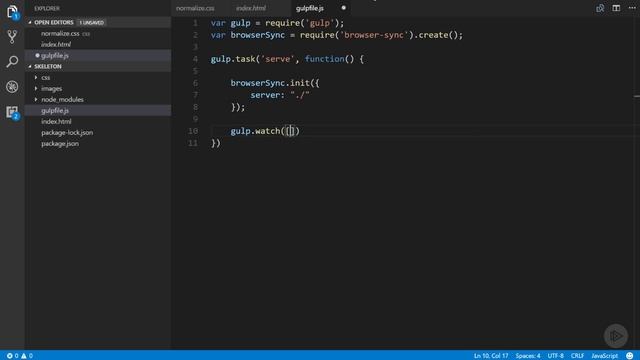The image size is (640, 360).
Task: Place cursor in gulp.watch brackets
Action: click(x=290, y=131)
